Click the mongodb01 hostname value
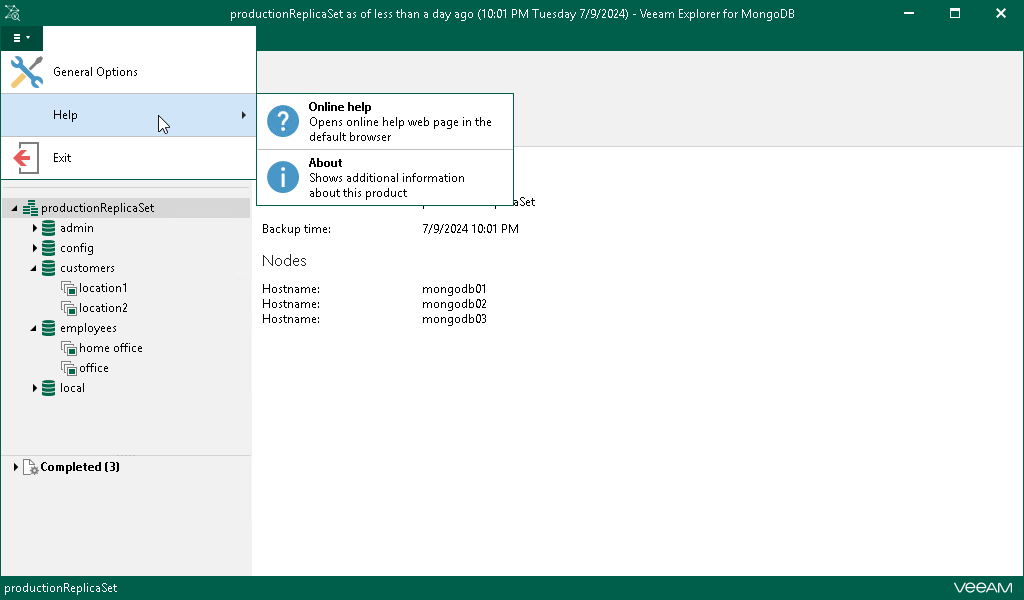This screenshot has width=1024, height=600. (x=455, y=289)
